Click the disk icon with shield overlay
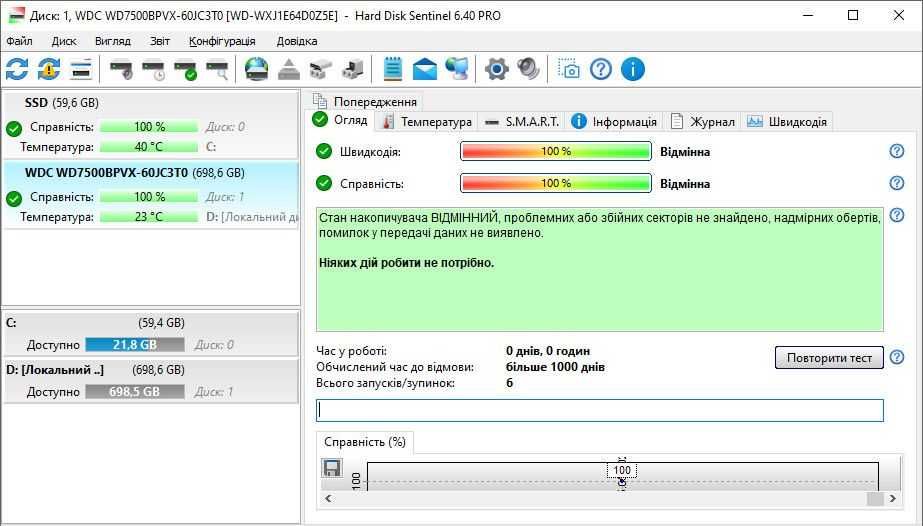Image resolution: width=923 pixels, height=526 pixels. [121, 70]
